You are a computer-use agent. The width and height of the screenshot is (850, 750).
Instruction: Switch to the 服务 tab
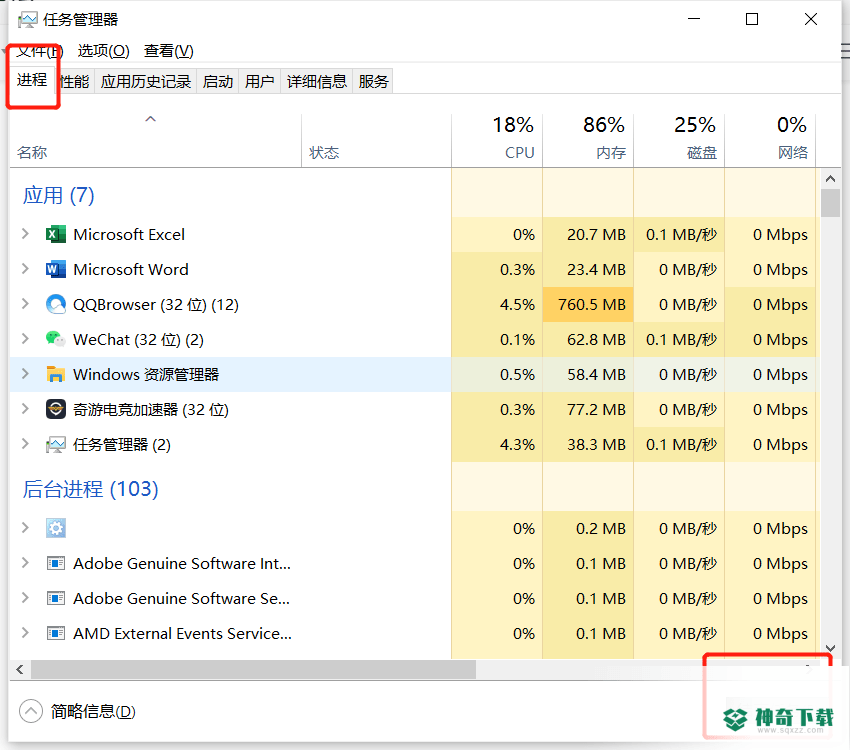373,81
